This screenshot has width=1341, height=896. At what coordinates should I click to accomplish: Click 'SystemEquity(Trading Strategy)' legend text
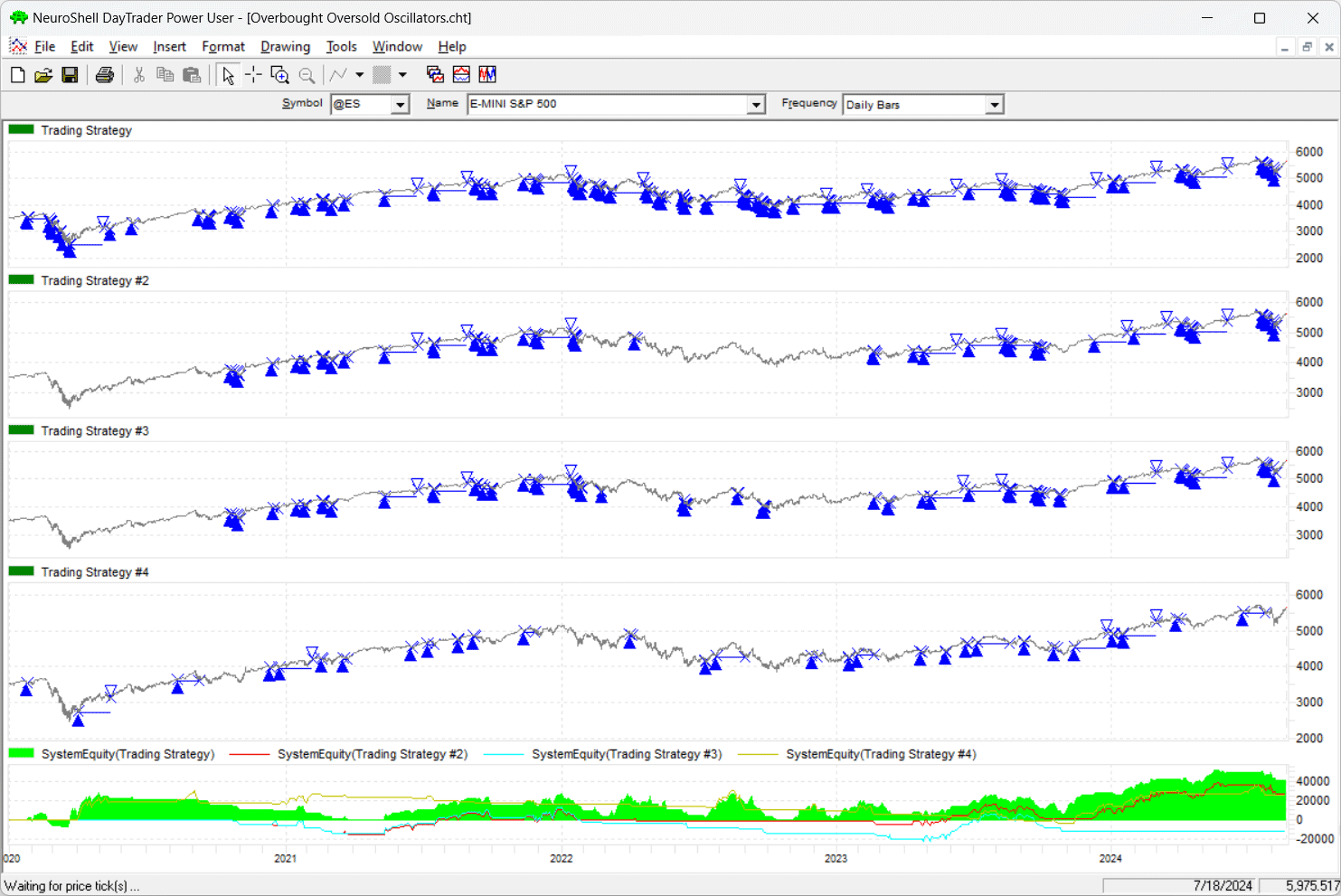coord(127,754)
